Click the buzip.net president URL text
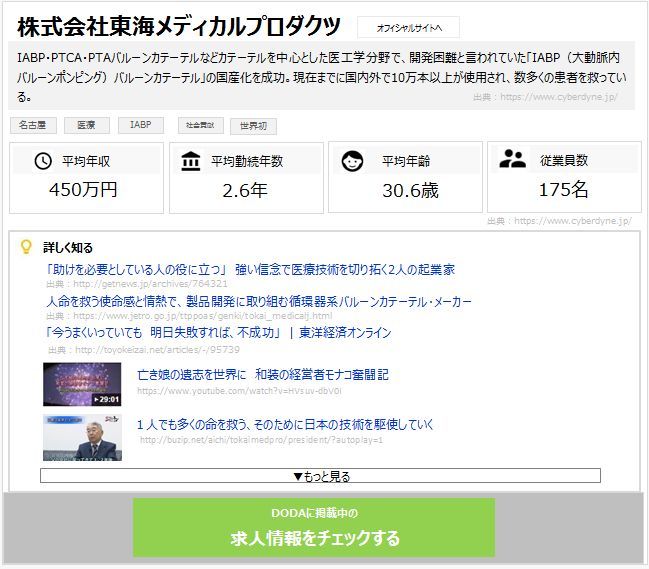 (x=262, y=440)
